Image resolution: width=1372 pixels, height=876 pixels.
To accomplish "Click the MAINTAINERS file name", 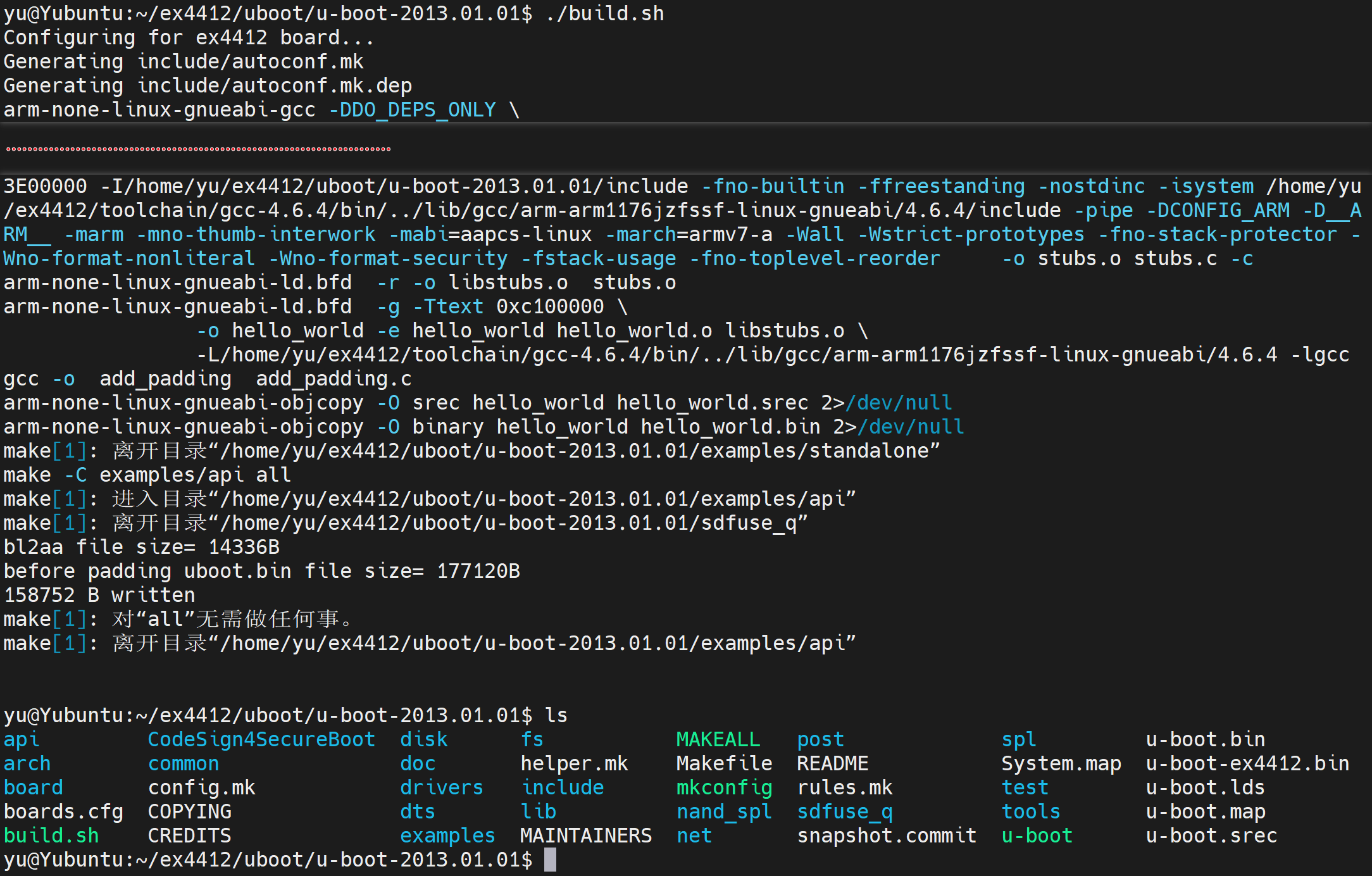I will (585, 835).
